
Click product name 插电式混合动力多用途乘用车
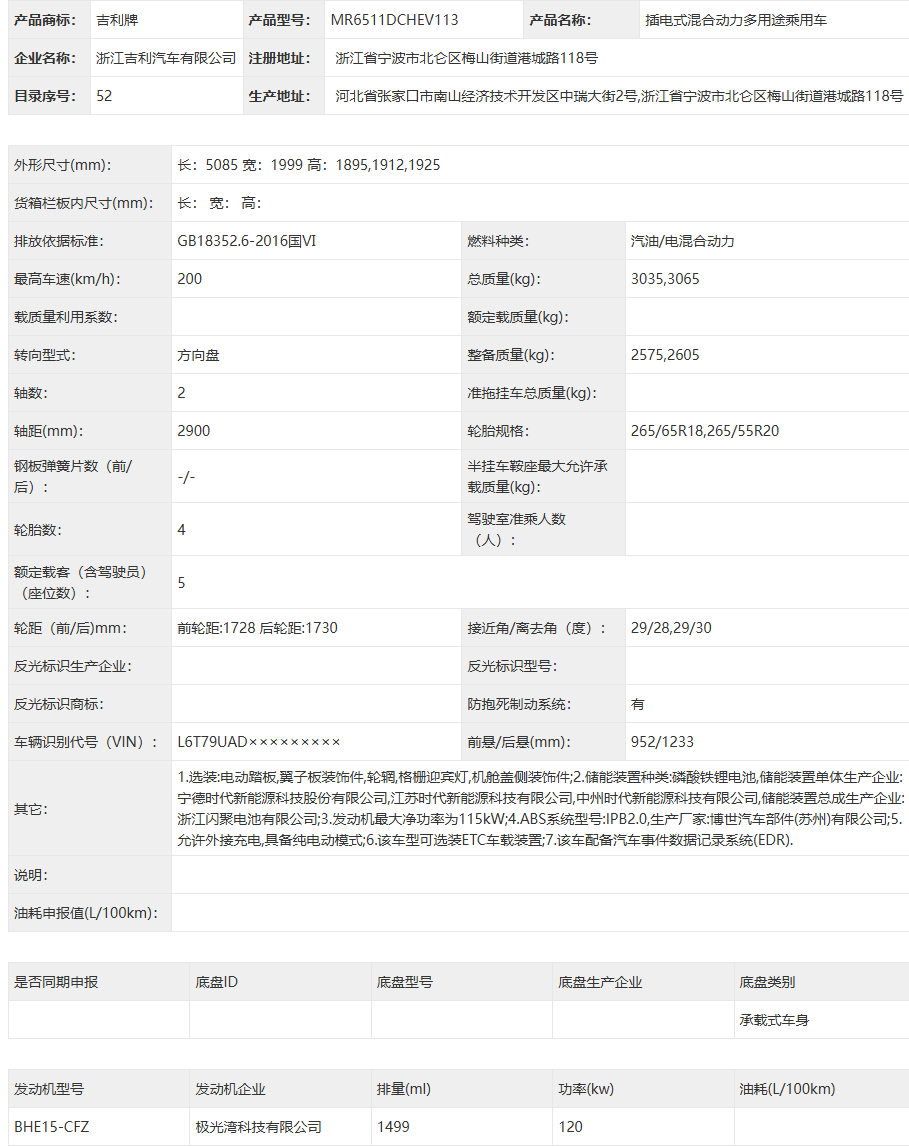(x=736, y=20)
